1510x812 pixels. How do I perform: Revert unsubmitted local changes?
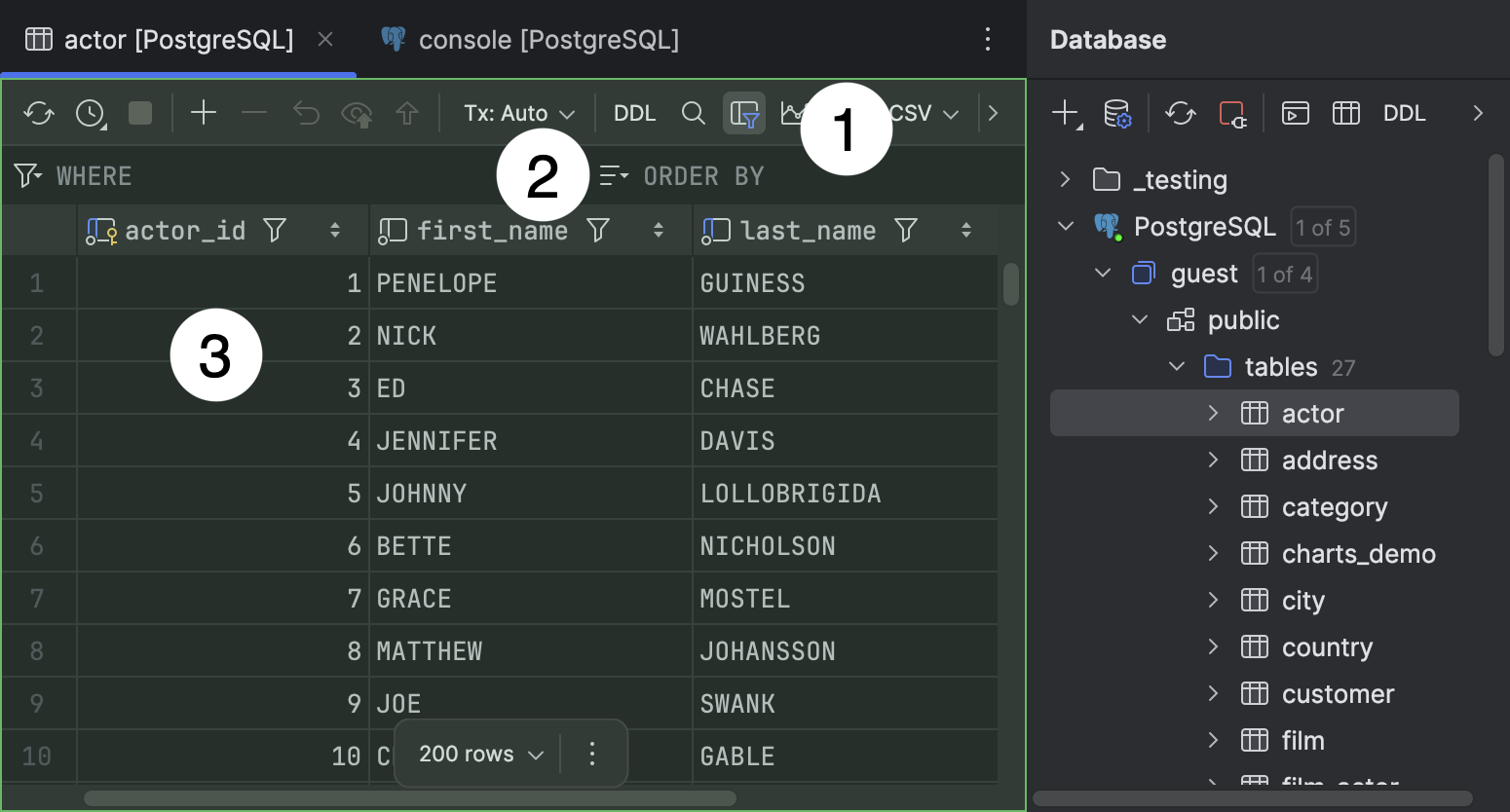click(x=306, y=112)
